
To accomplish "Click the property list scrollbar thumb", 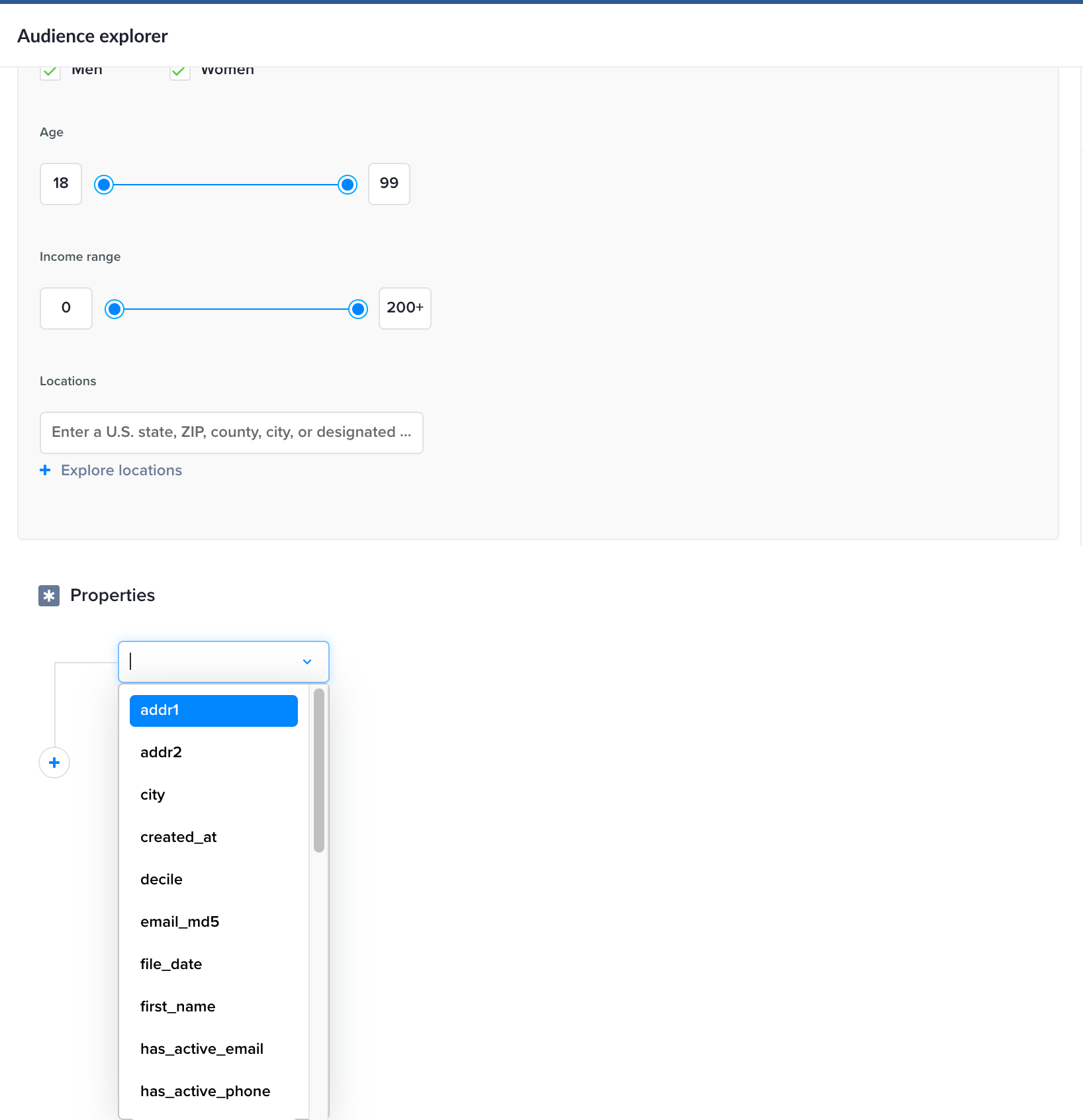I will click(x=319, y=770).
